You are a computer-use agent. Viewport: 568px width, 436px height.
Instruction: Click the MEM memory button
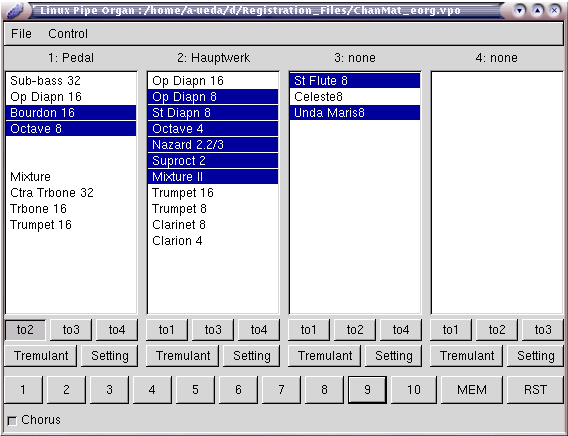pyautogui.click(x=472, y=390)
